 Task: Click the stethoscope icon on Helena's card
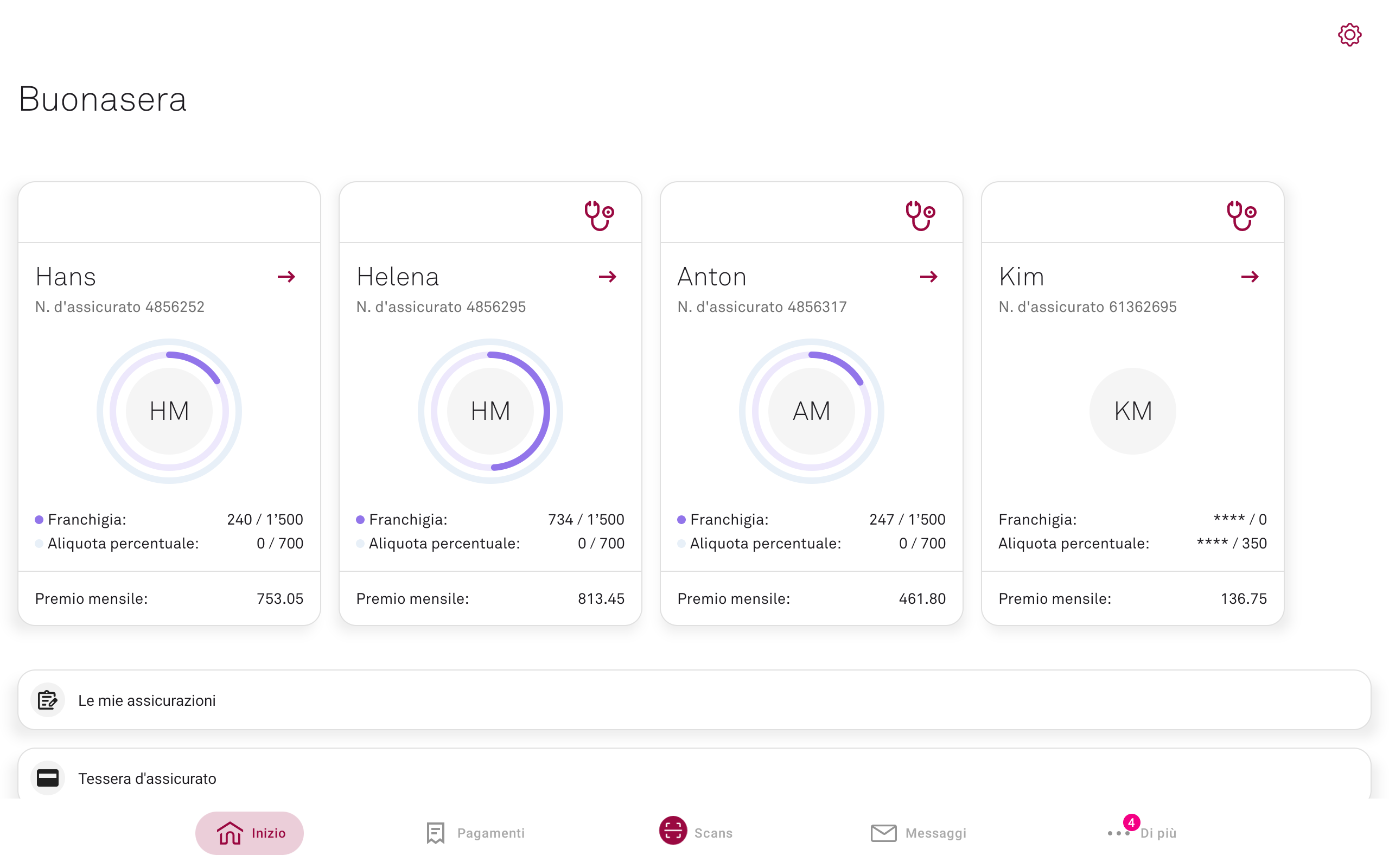pyautogui.click(x=599, y=215)
